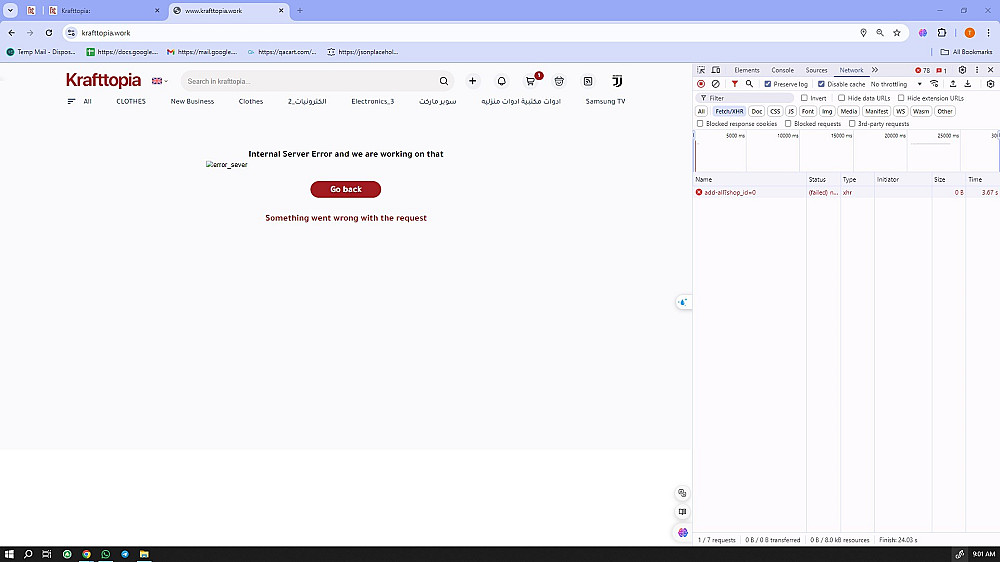Click the feed icon in Krafttopia header

point(588,81)
